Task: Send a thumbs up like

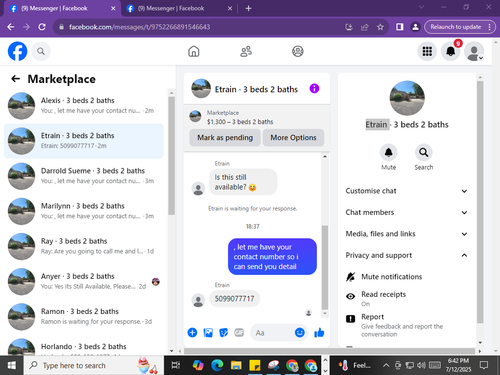Action: pos(319,332)
